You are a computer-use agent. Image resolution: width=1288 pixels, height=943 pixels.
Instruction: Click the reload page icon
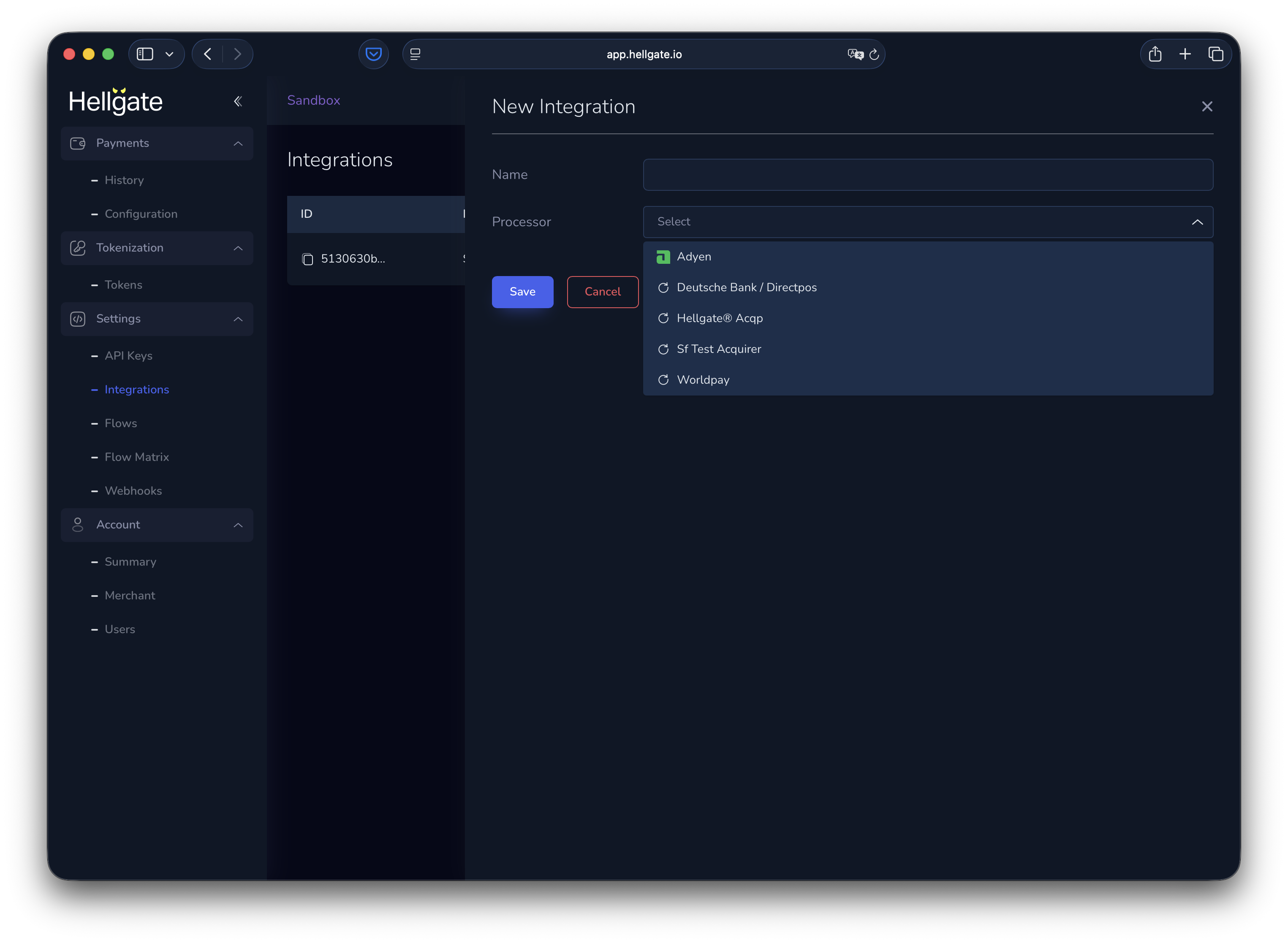tap(874, 54)
